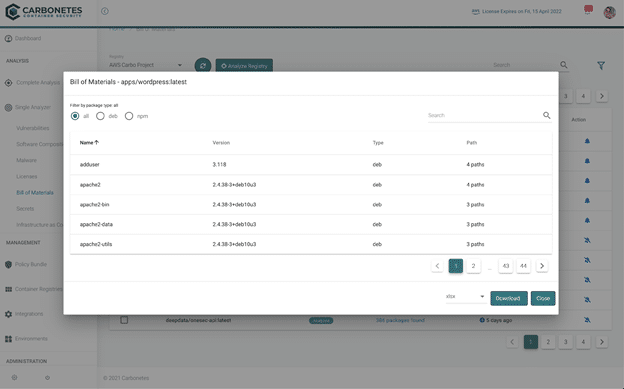Go to page 2 in background pagination
The image size is (624, 389).
pyautogui.click(x=548, y=342)
